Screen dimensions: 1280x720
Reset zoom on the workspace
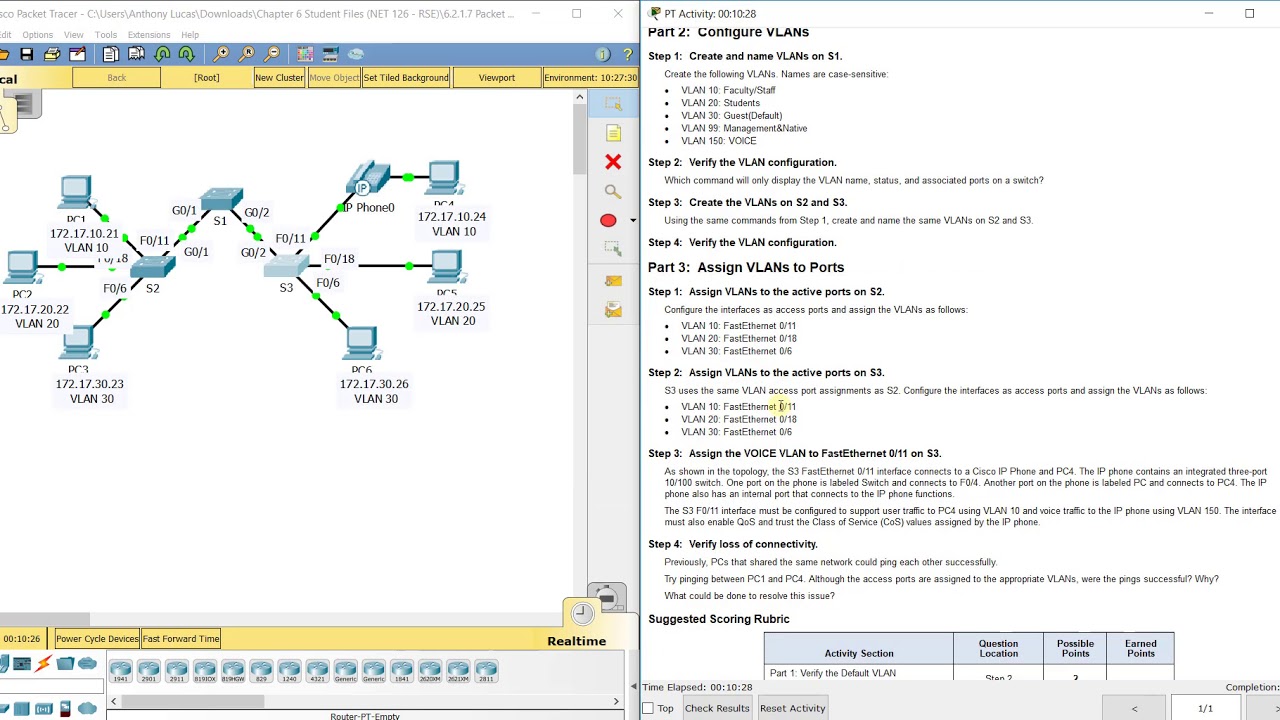pos(246,54)
